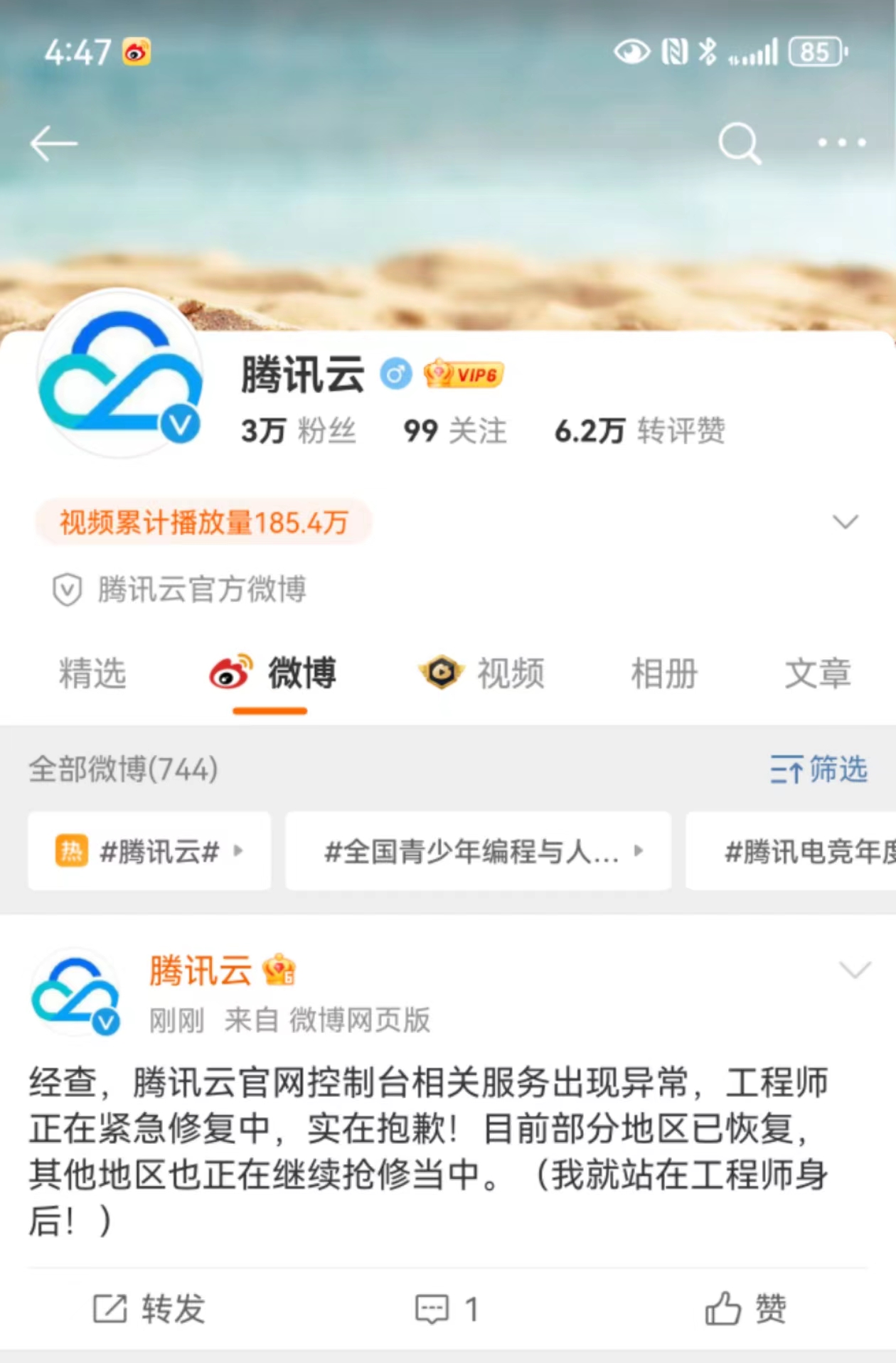The image size is (896, 1363).
Task: Open the 筛选 filter dropdown
Action: tap(818, 769)
